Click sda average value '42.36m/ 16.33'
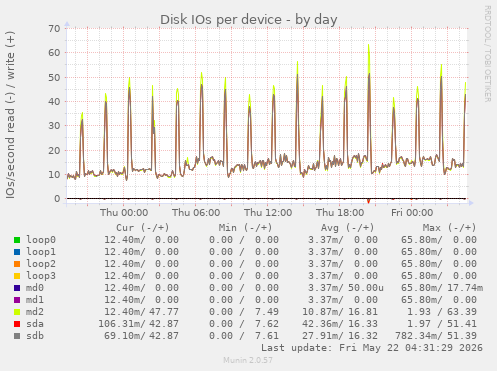The height and width of the screenshot is (371, 497). click(340, 324)
